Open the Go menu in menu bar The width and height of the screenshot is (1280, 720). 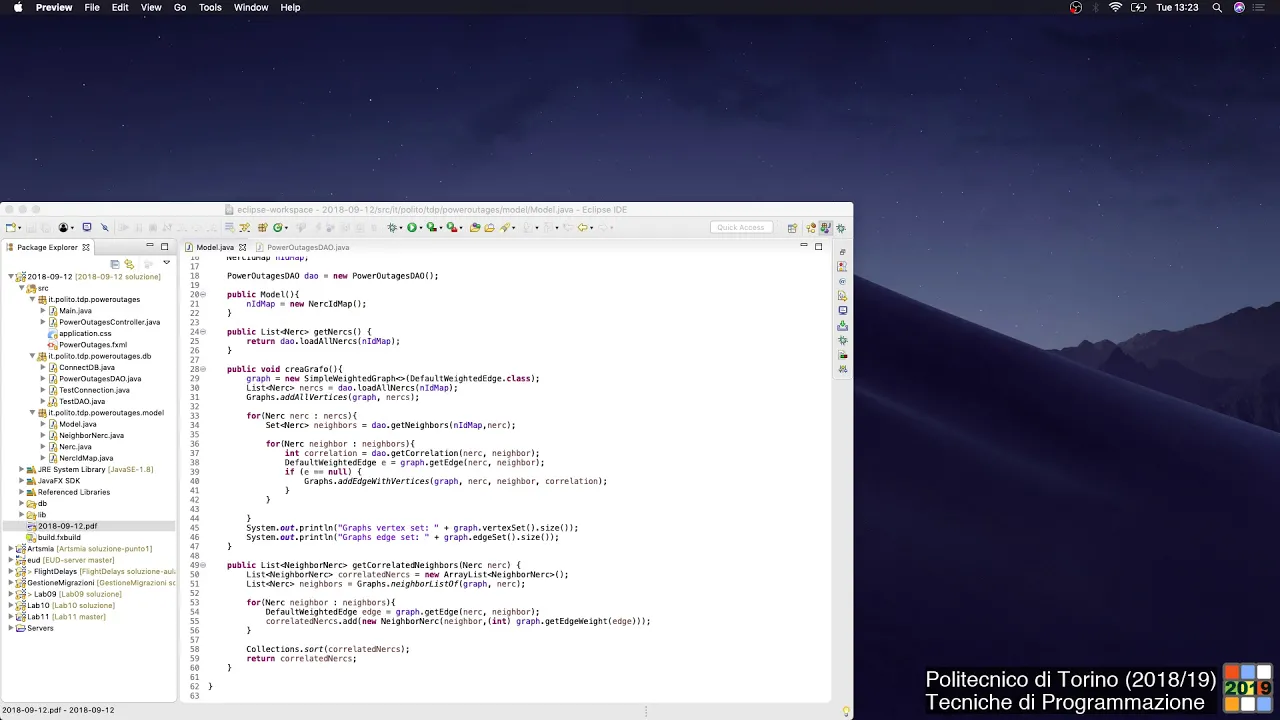point(180,7)
